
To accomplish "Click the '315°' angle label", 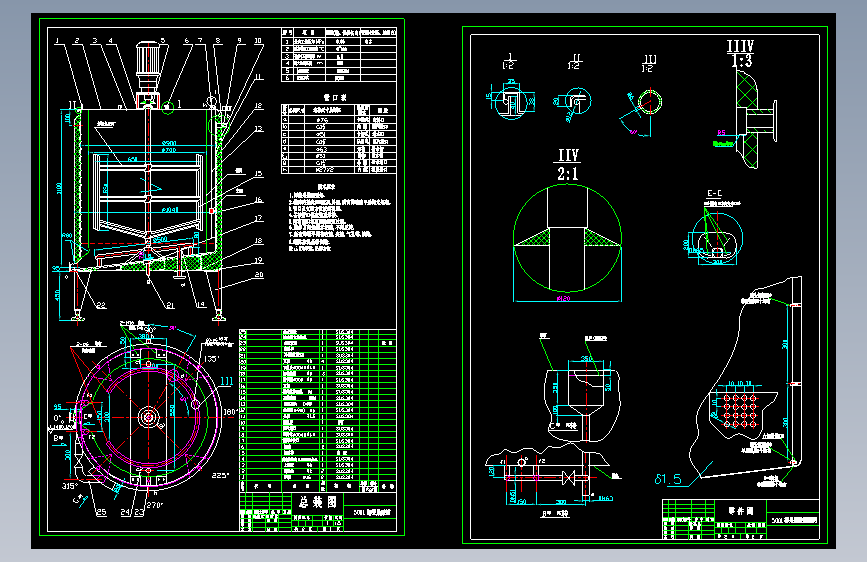I will pos(70,486).
